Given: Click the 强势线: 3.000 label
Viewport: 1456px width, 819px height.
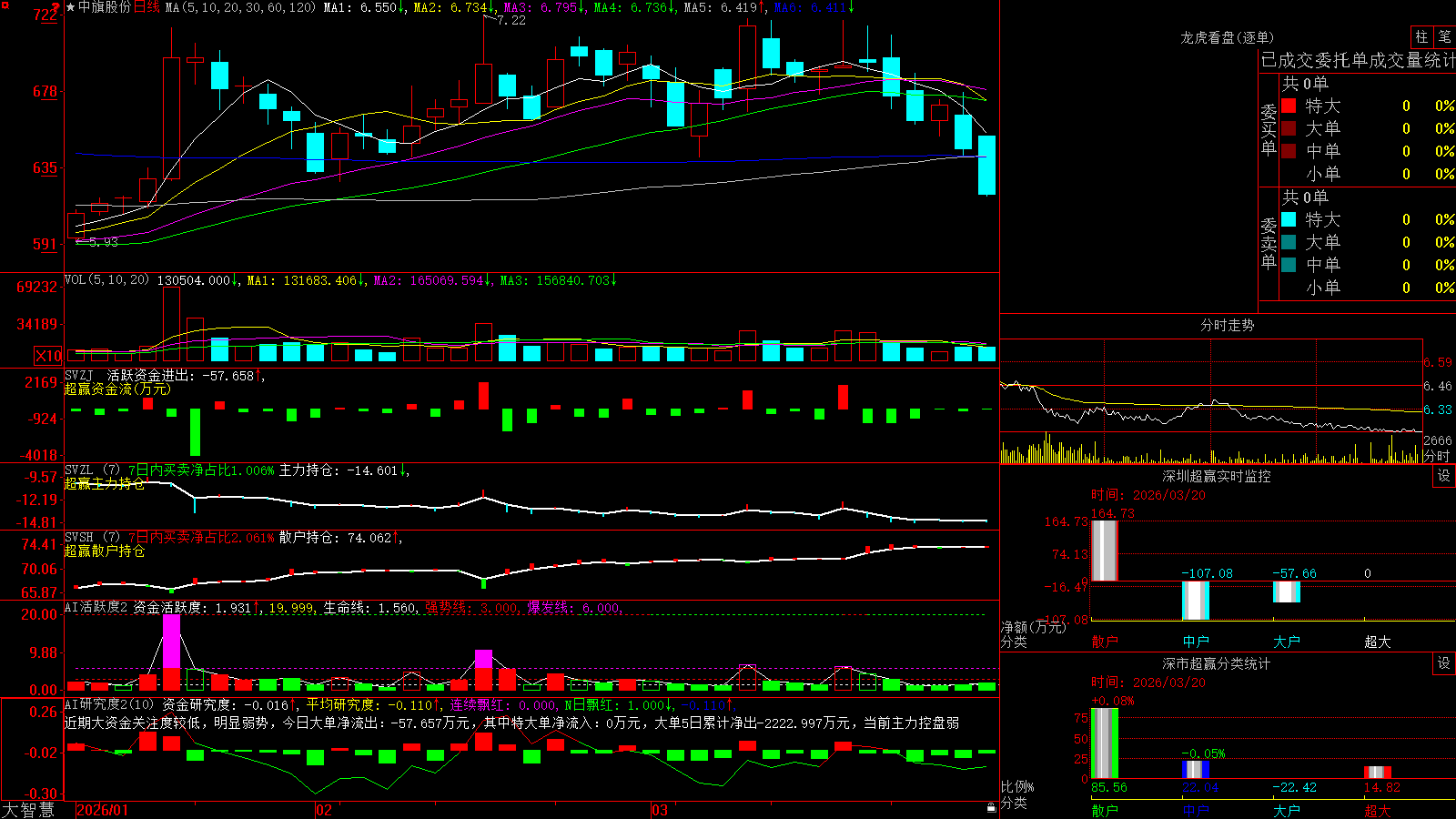Looking at the screenshot, I should (473, 607).
